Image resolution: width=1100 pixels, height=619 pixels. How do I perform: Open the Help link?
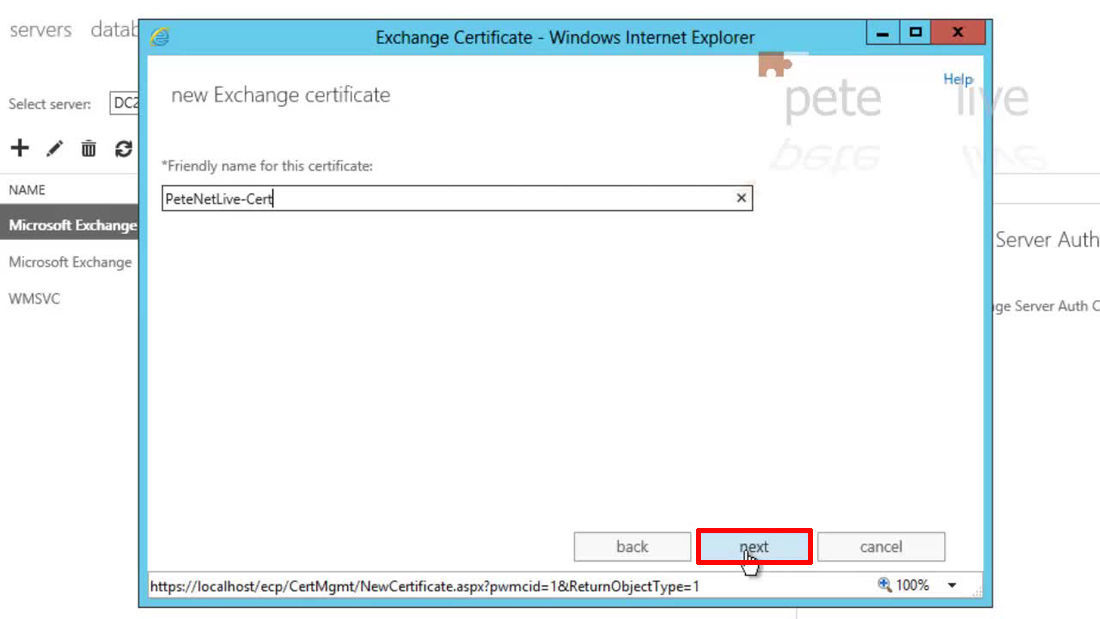[958, 79]
